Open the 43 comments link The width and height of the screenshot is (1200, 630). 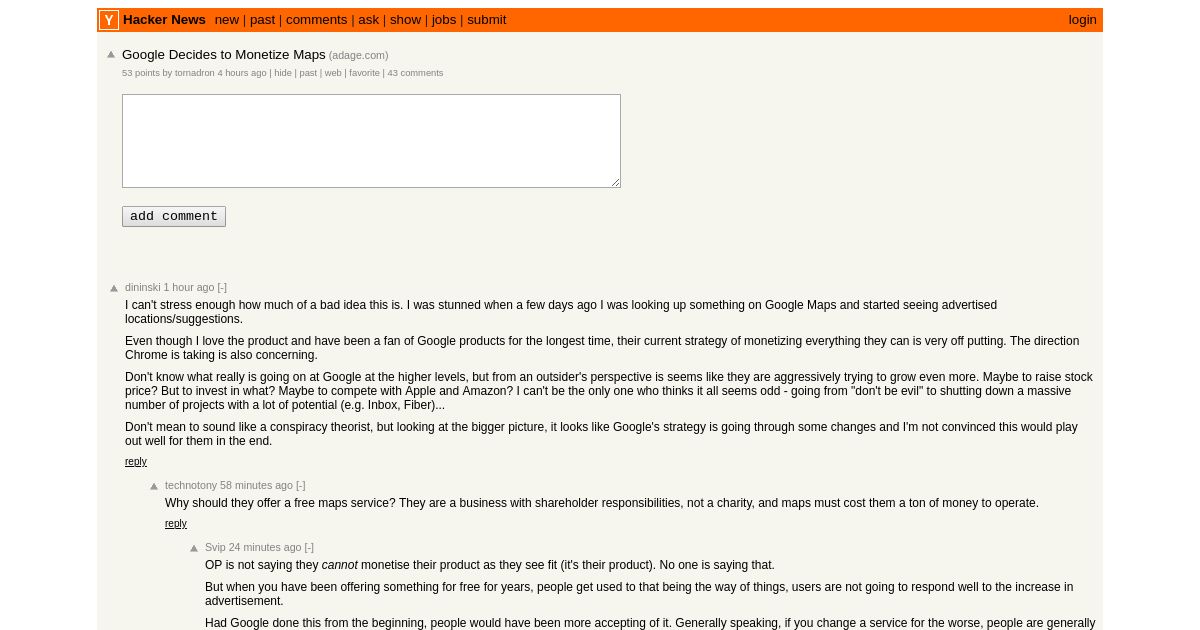click(x=415, y=73)
